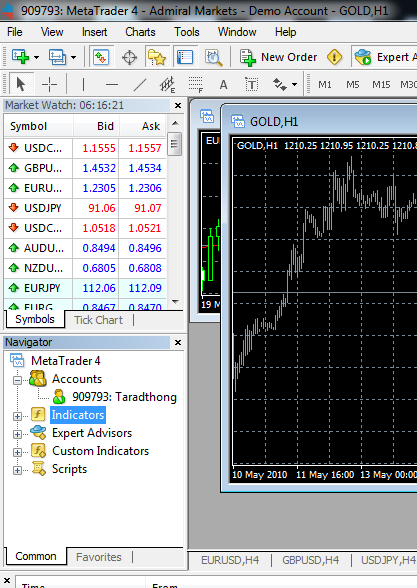Select the Equidistant Channel tool
Screen dimensions: 417x588
168,84
